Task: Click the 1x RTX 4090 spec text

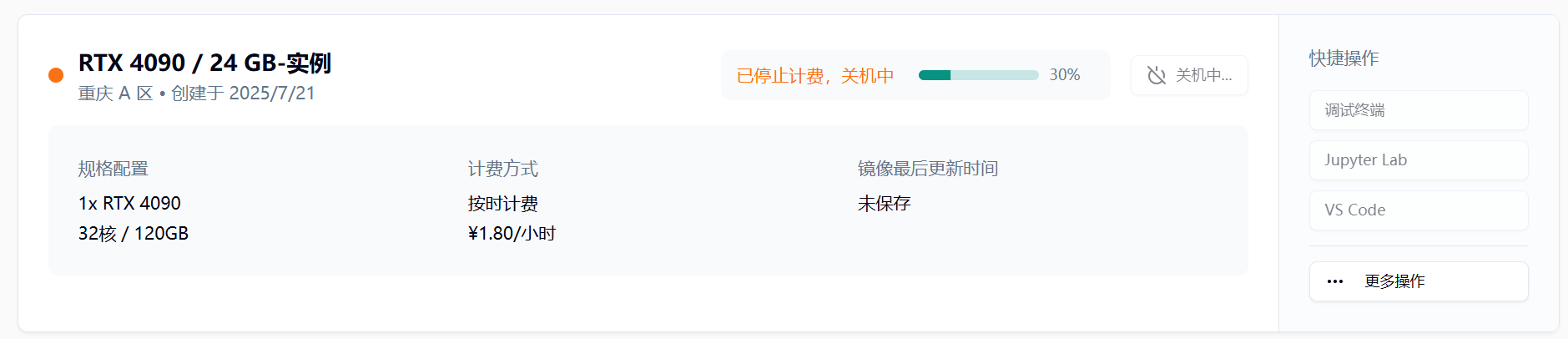Action: pyautogui.click(x=129, y=204)
